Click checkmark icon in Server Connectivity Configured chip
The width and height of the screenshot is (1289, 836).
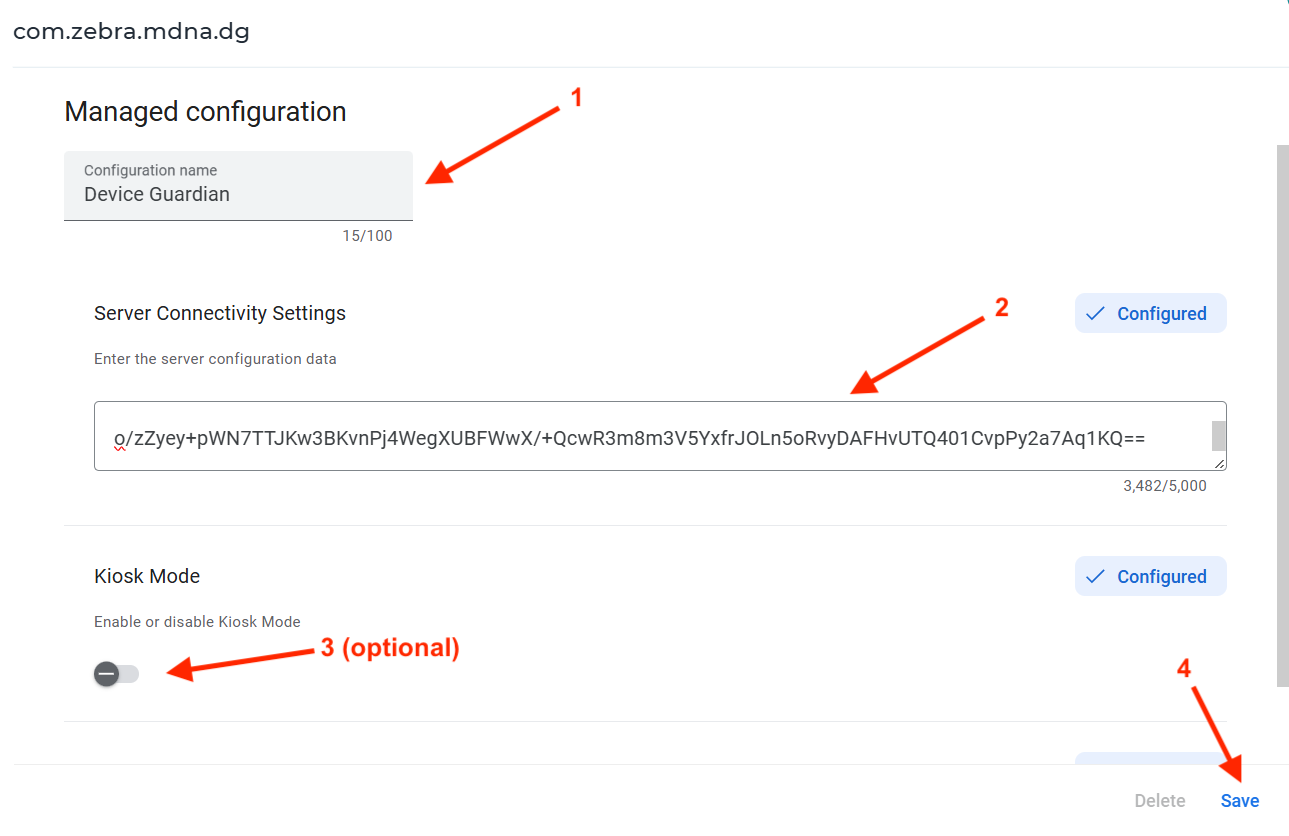click(1095, 314)
